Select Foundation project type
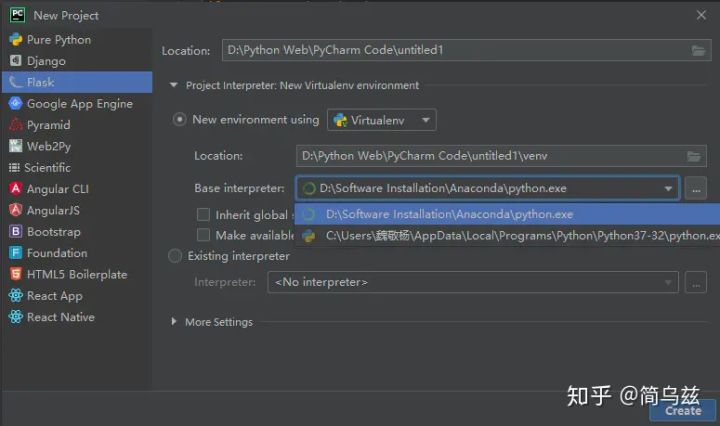Viewport: 720px width, 426px height. [77, 252]
